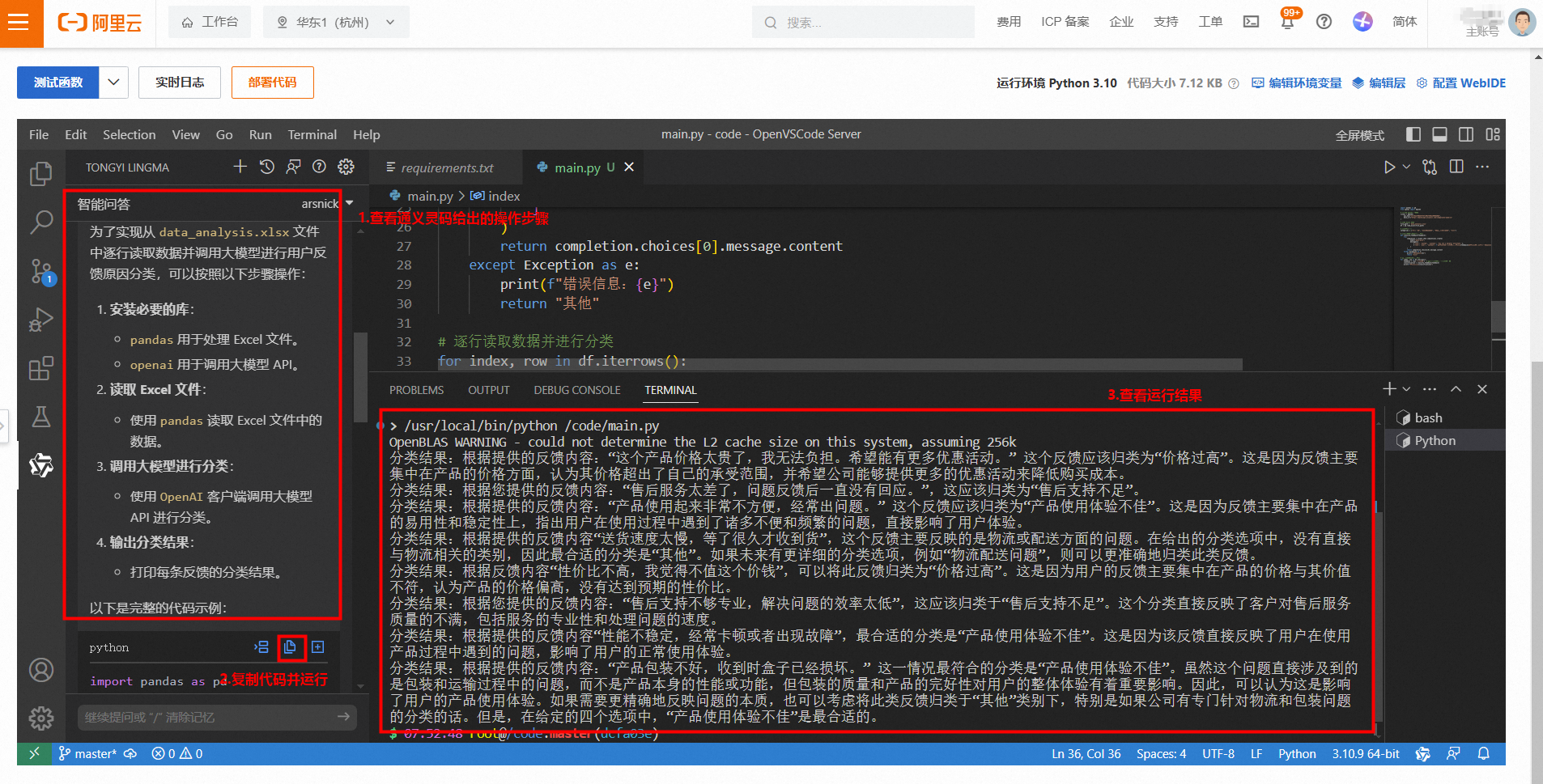1543x784 pixels.
Task: Toggle the primary sidebar layout button
Action: tap(1413, 134)
